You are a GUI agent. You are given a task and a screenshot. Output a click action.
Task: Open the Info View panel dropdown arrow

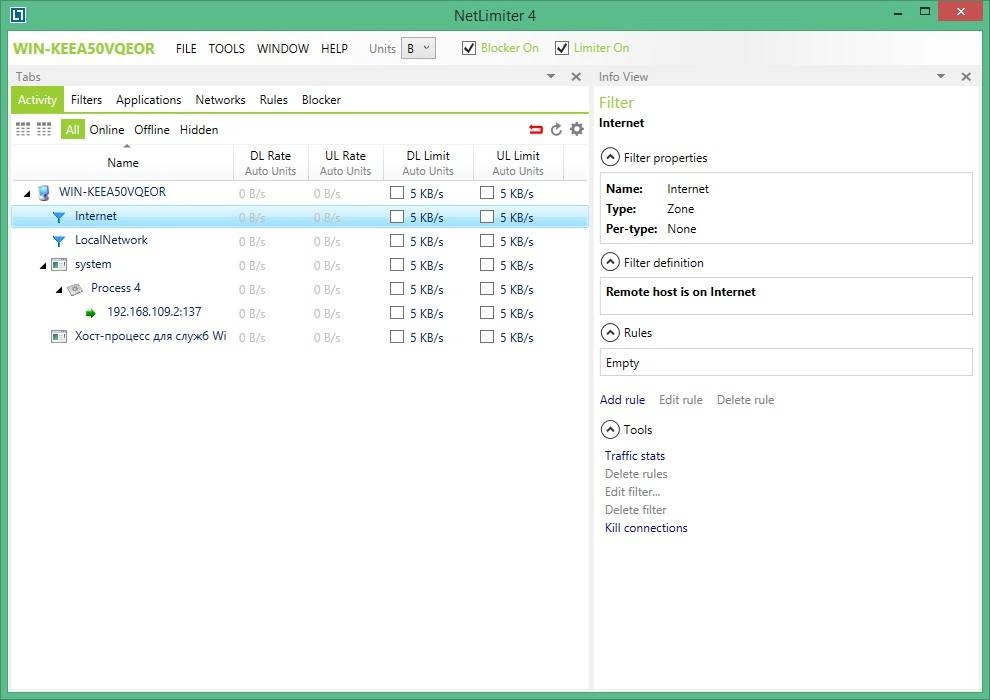941,76
